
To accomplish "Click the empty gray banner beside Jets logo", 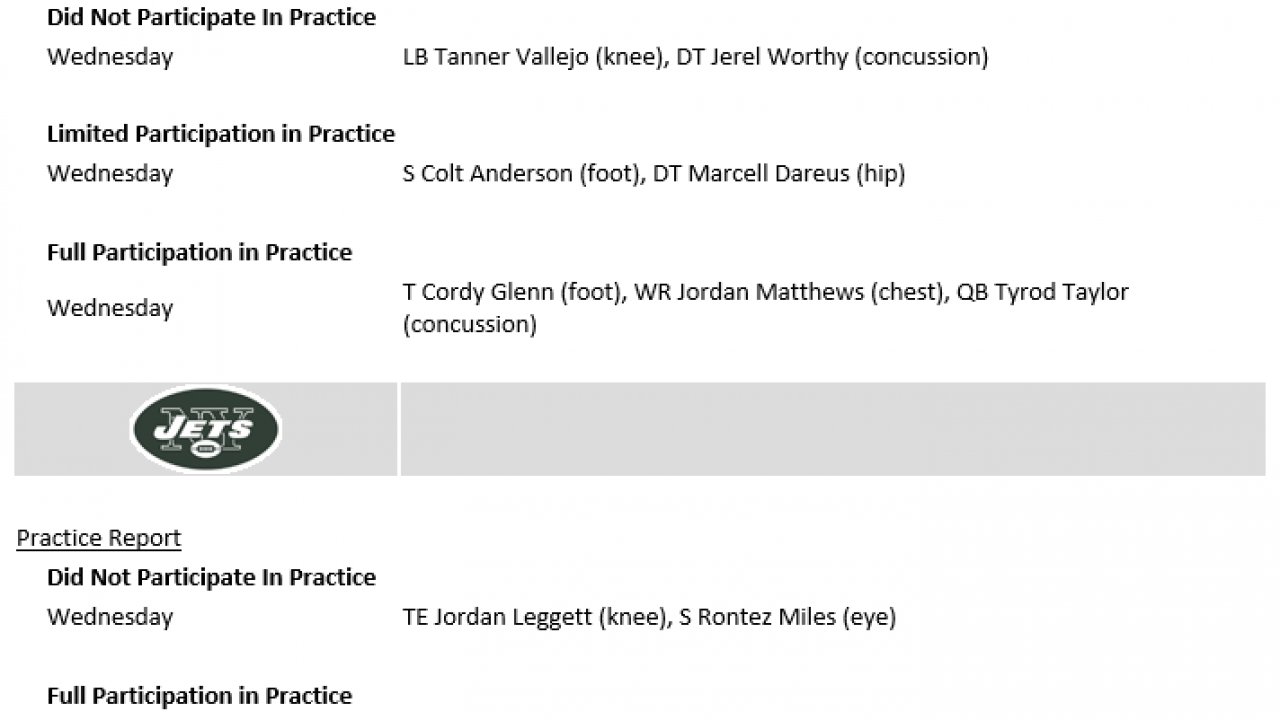I will [832, 429].
